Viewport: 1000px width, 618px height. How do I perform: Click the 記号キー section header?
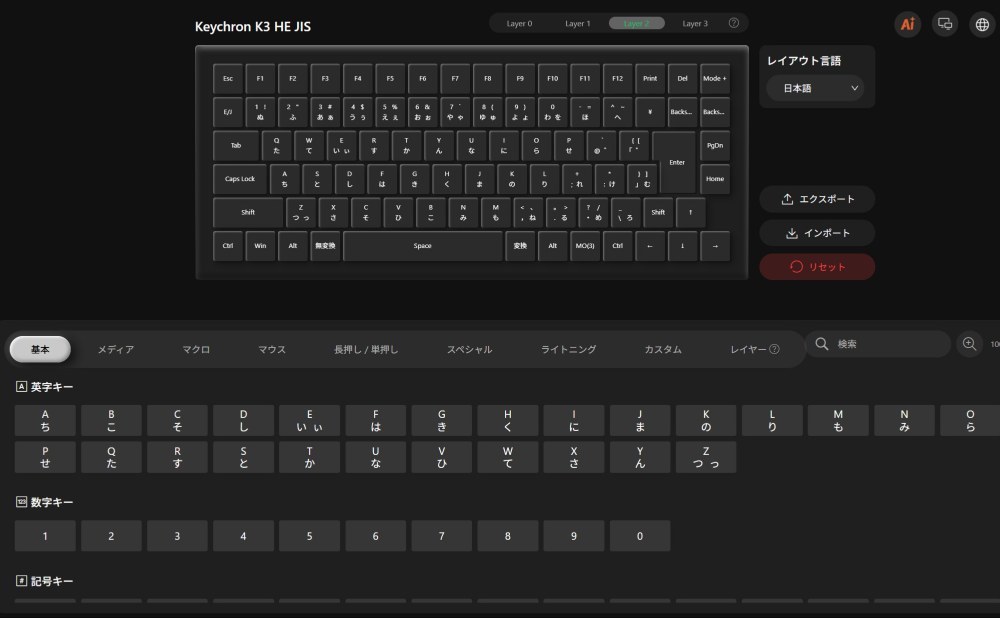[x=45, y=581]
